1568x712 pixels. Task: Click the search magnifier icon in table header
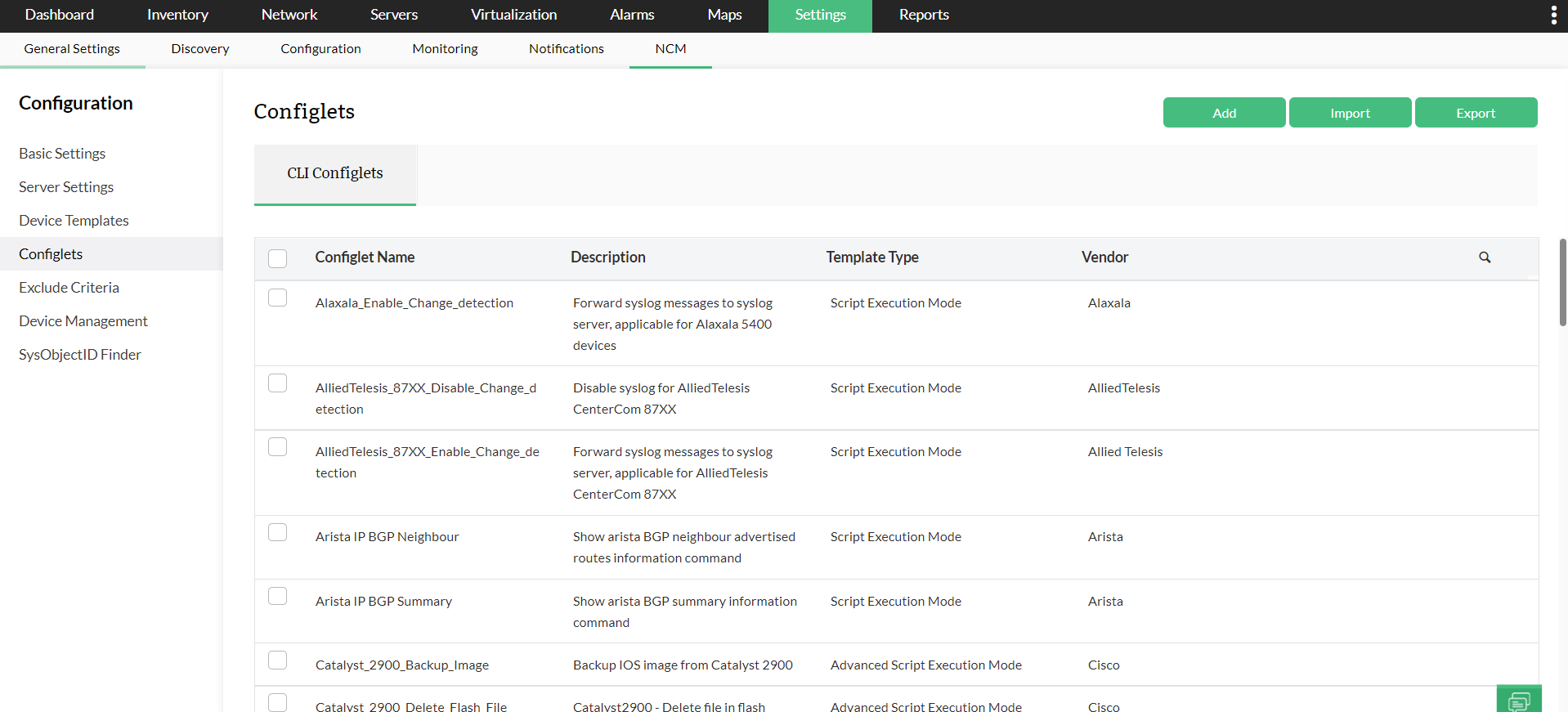tap(1485, 257)
